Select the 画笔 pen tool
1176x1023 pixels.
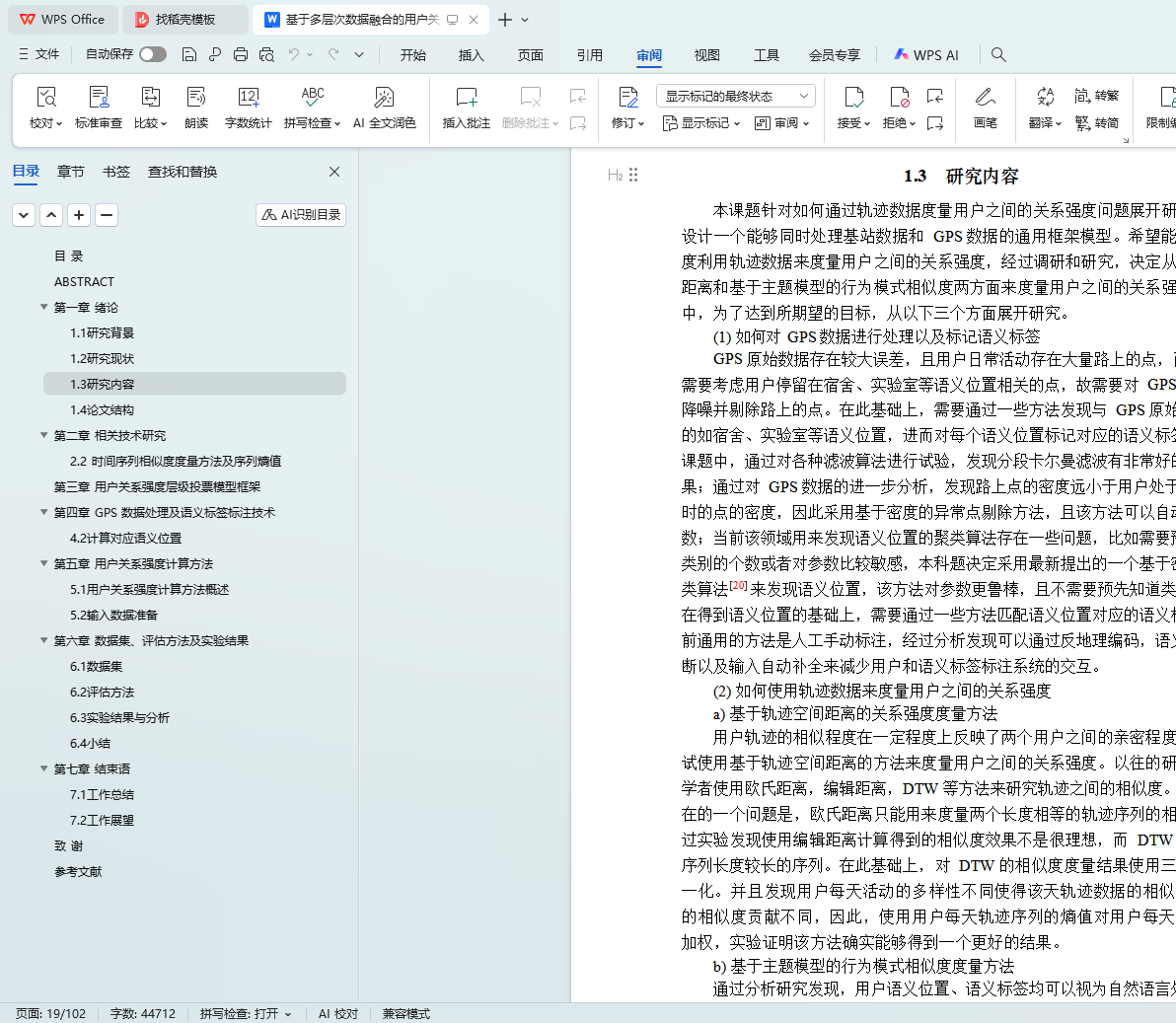[985, 98]
